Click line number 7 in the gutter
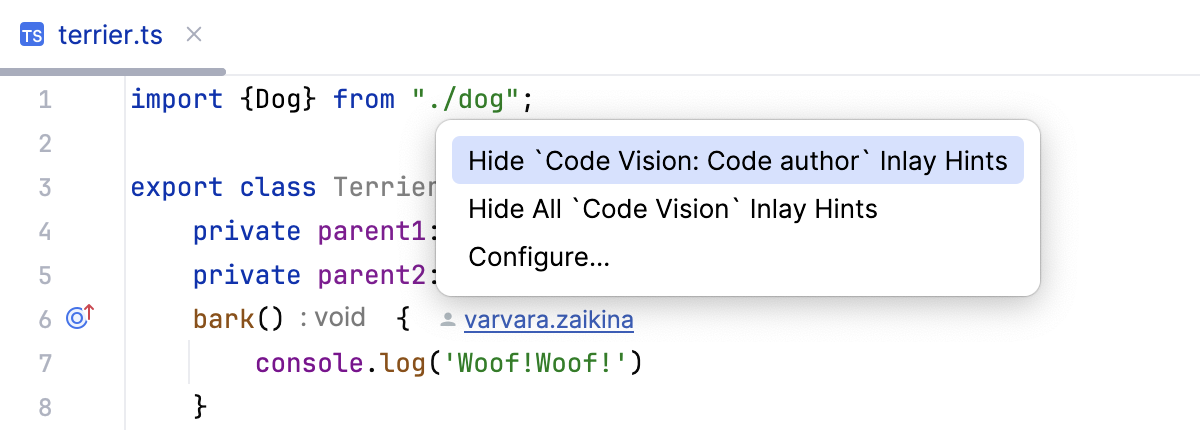Screen dimensions: 1200x430 tap(45, 362)
